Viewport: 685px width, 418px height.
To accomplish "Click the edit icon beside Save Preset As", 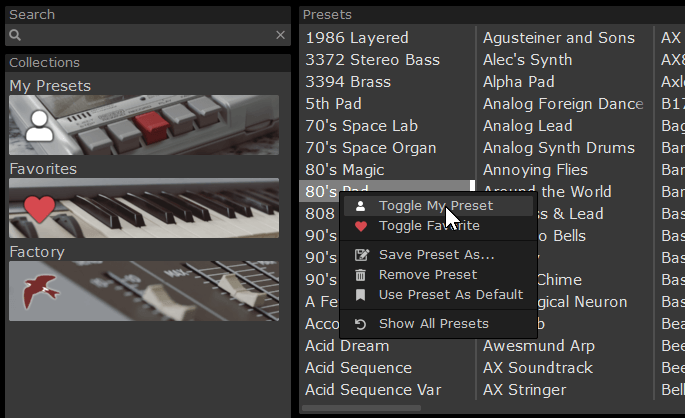I will [x=361, y=255].
